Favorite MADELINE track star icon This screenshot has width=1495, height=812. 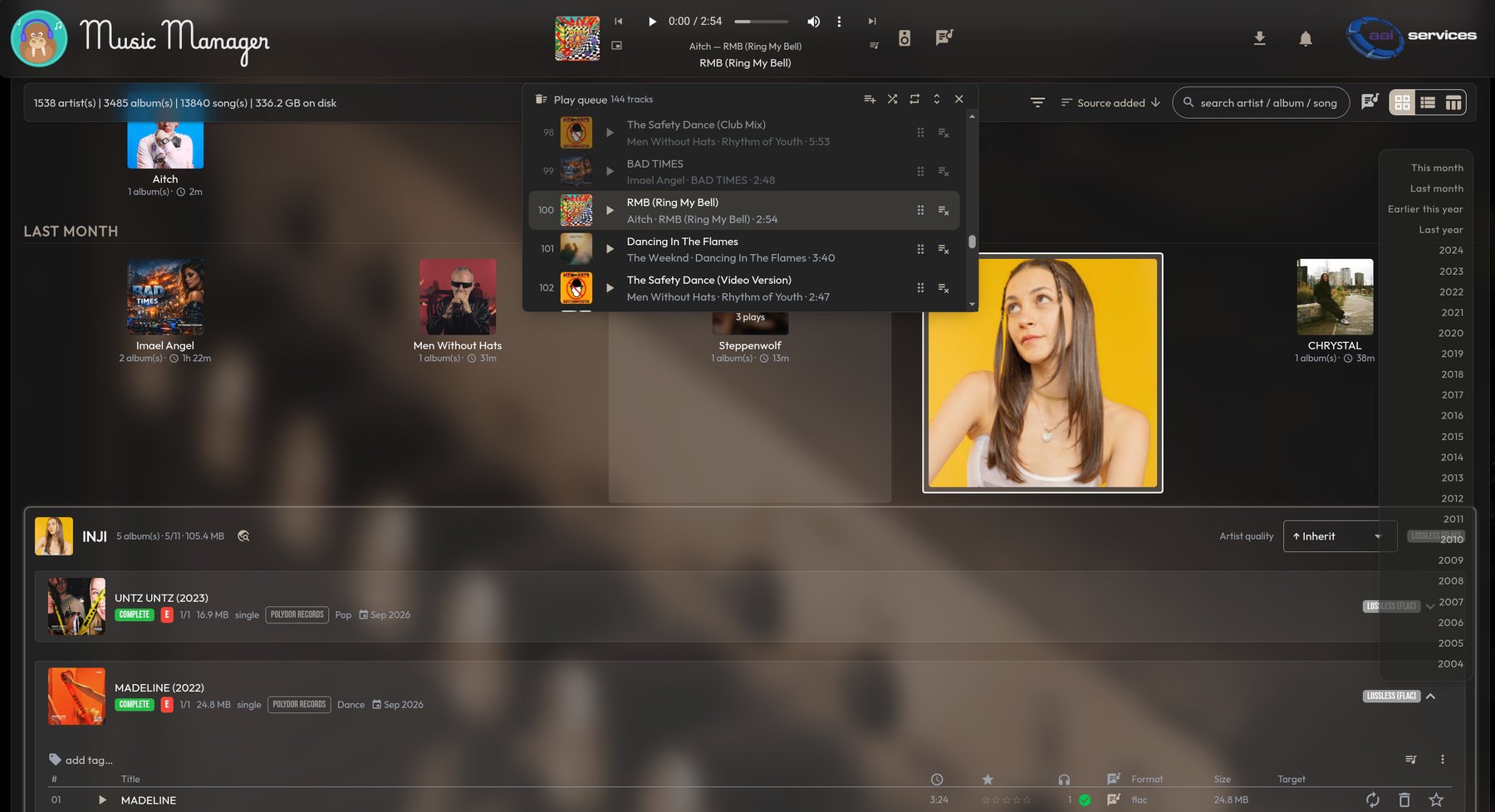1436,800
